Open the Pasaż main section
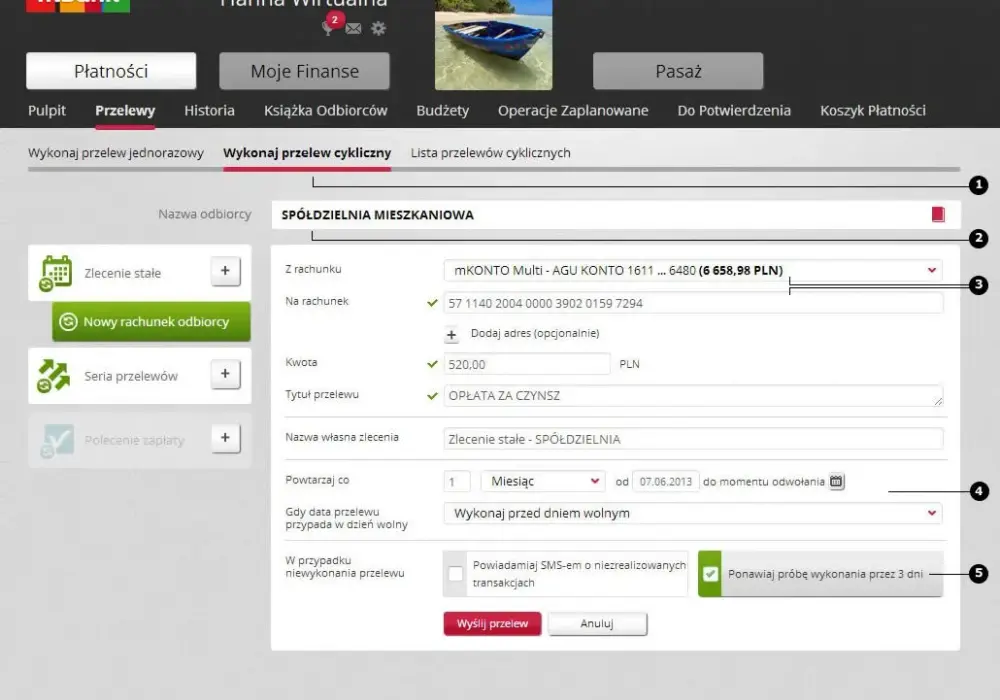The image size is (1000, 700). pyautogui.click(x=678, y=71)
